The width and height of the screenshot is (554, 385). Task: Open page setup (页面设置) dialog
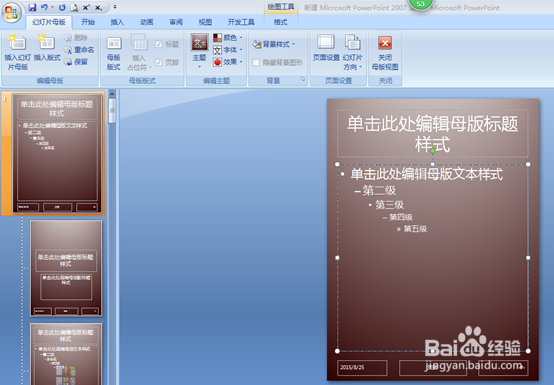click(x=326, y=48)
